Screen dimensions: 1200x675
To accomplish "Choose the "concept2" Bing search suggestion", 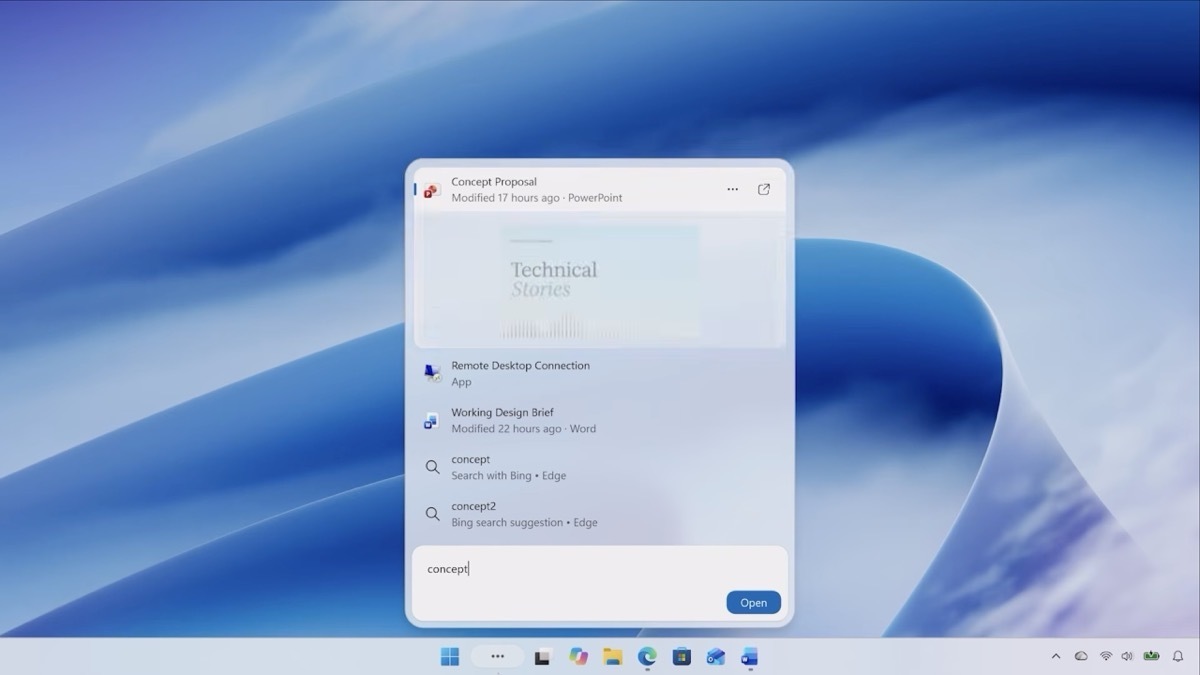I will (599, 514).
